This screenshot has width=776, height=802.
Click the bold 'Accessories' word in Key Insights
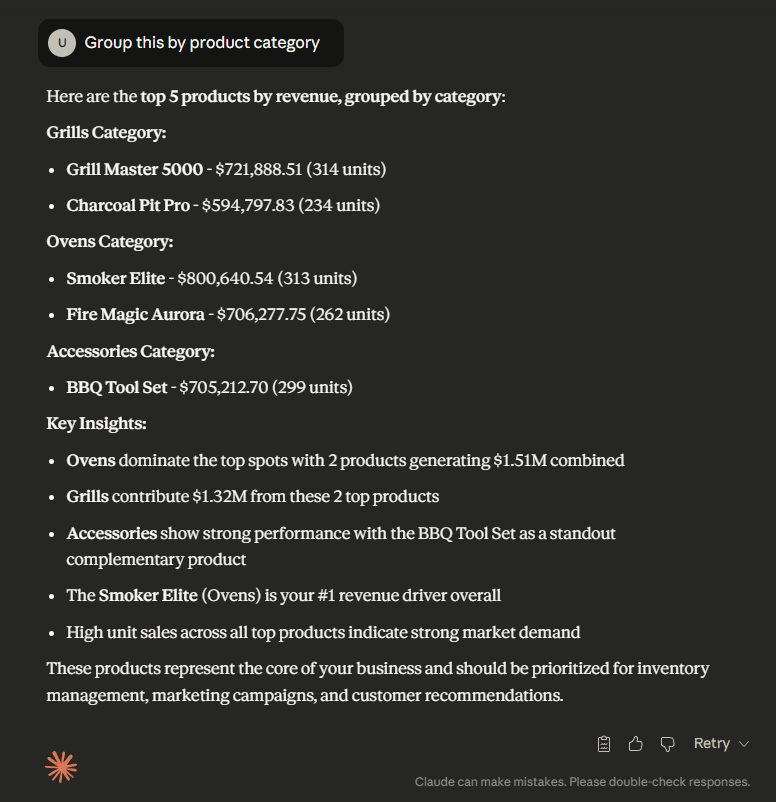click(x=112, y=533)
